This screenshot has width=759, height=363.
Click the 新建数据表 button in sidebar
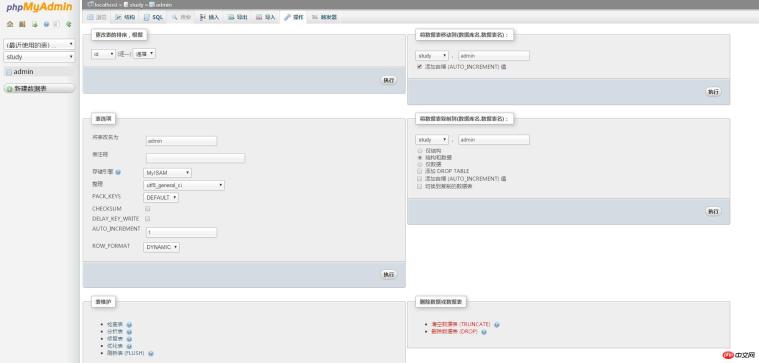coord(39,89)
